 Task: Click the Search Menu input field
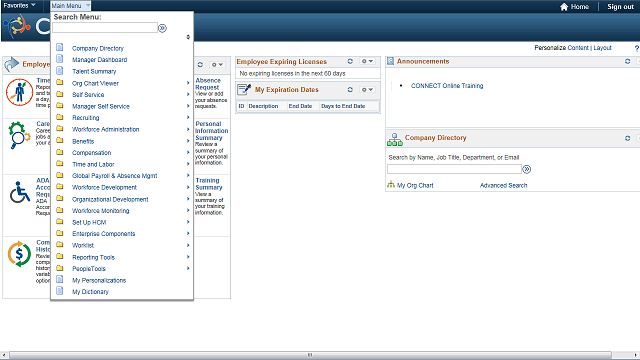click(x=105, y=28)
